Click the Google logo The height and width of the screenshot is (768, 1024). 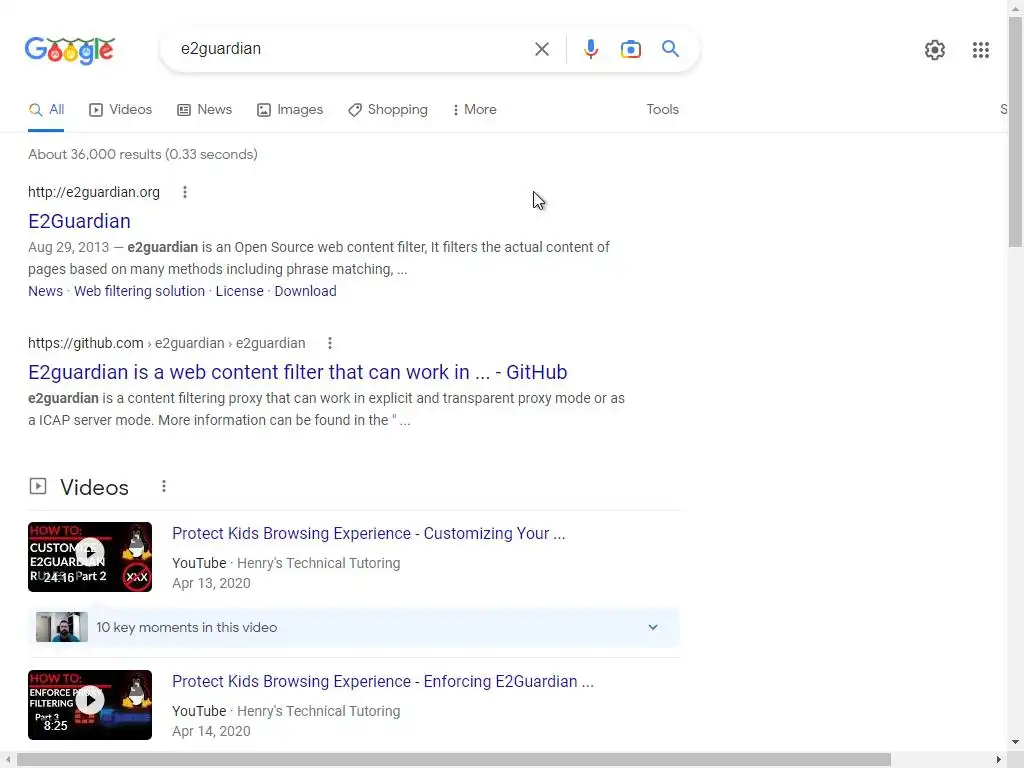(69, 50)
